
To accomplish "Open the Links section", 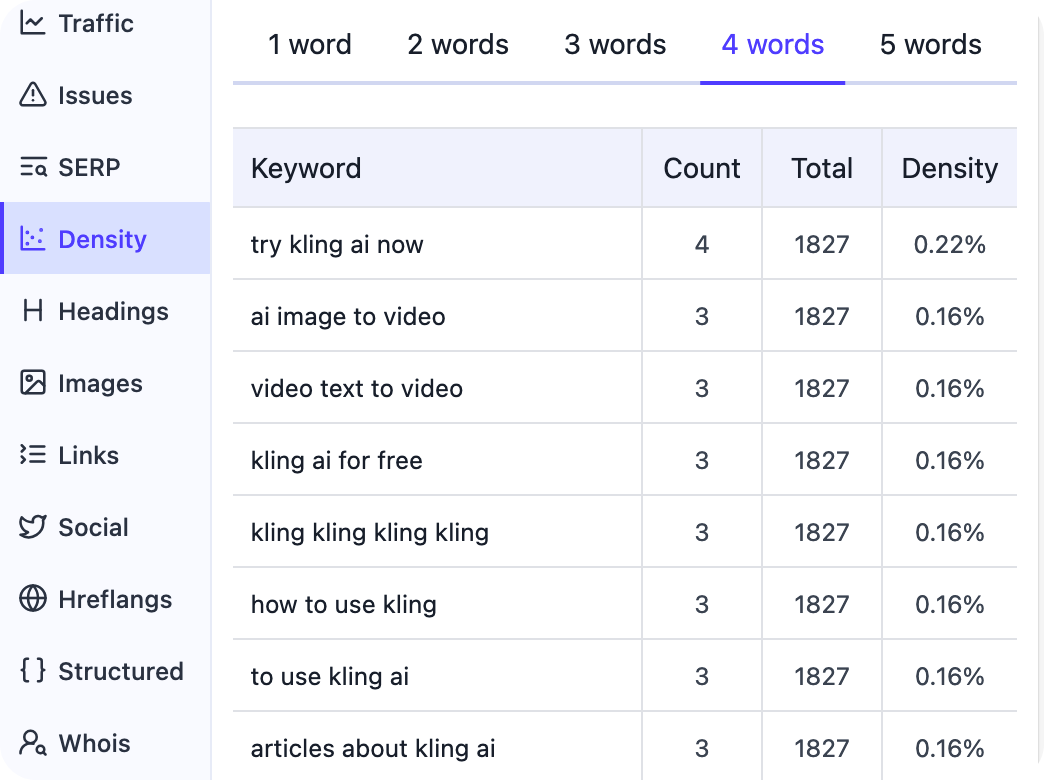I will 105,455.
